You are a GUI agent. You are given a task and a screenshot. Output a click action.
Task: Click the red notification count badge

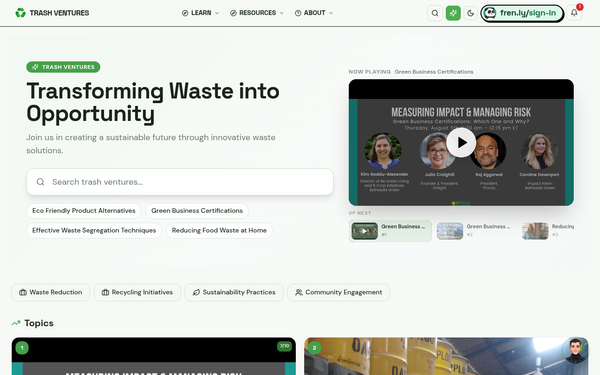pos(580,7)
